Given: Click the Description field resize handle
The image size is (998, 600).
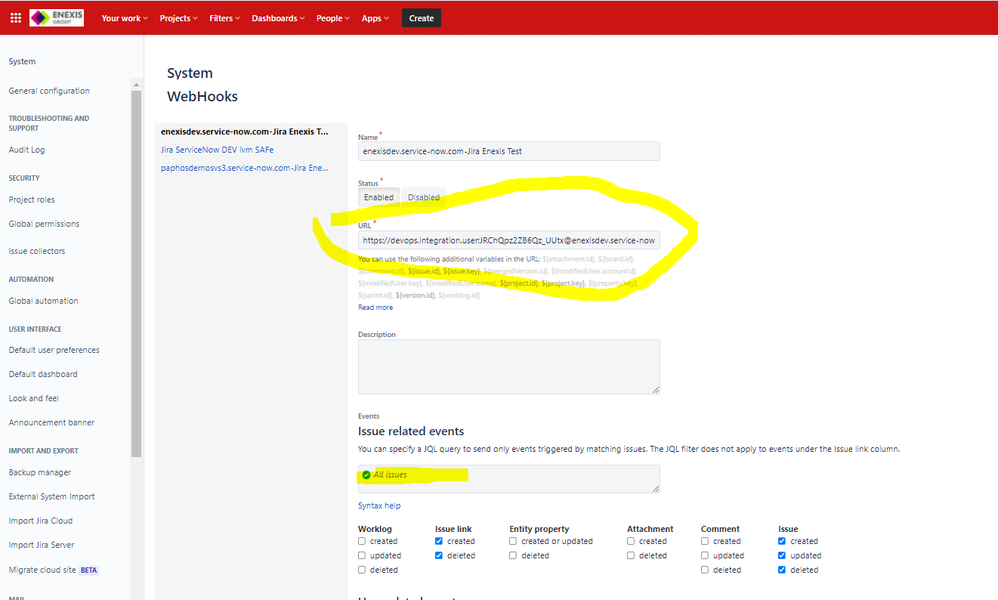Looking at the screenshot, I should pos(656,389).
